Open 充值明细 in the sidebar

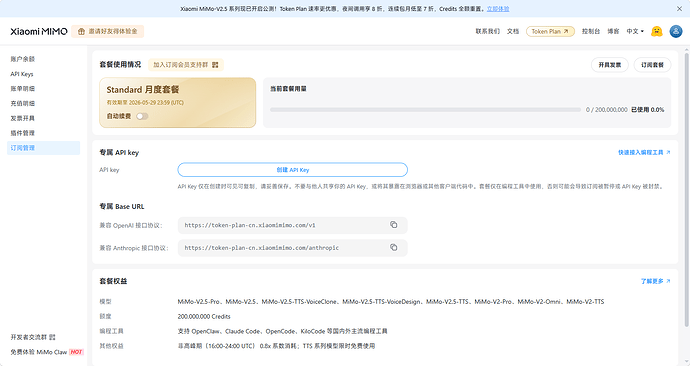[x=22, y=103]
